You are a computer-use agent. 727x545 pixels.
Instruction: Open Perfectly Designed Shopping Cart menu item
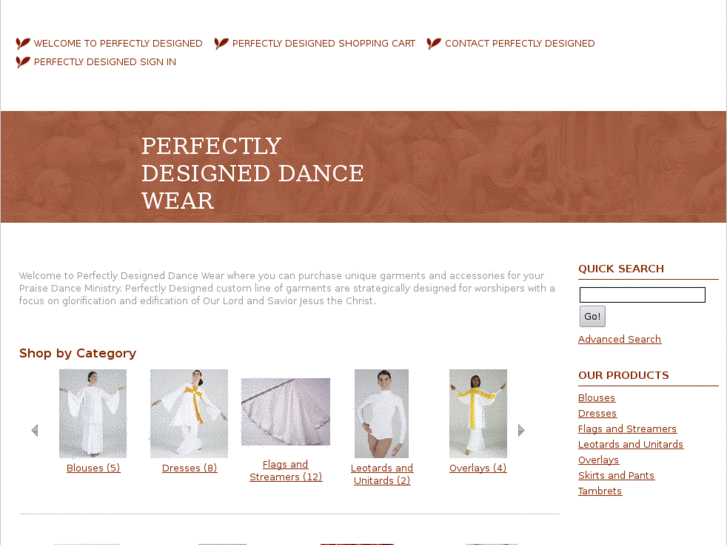(x=324, y=43)
